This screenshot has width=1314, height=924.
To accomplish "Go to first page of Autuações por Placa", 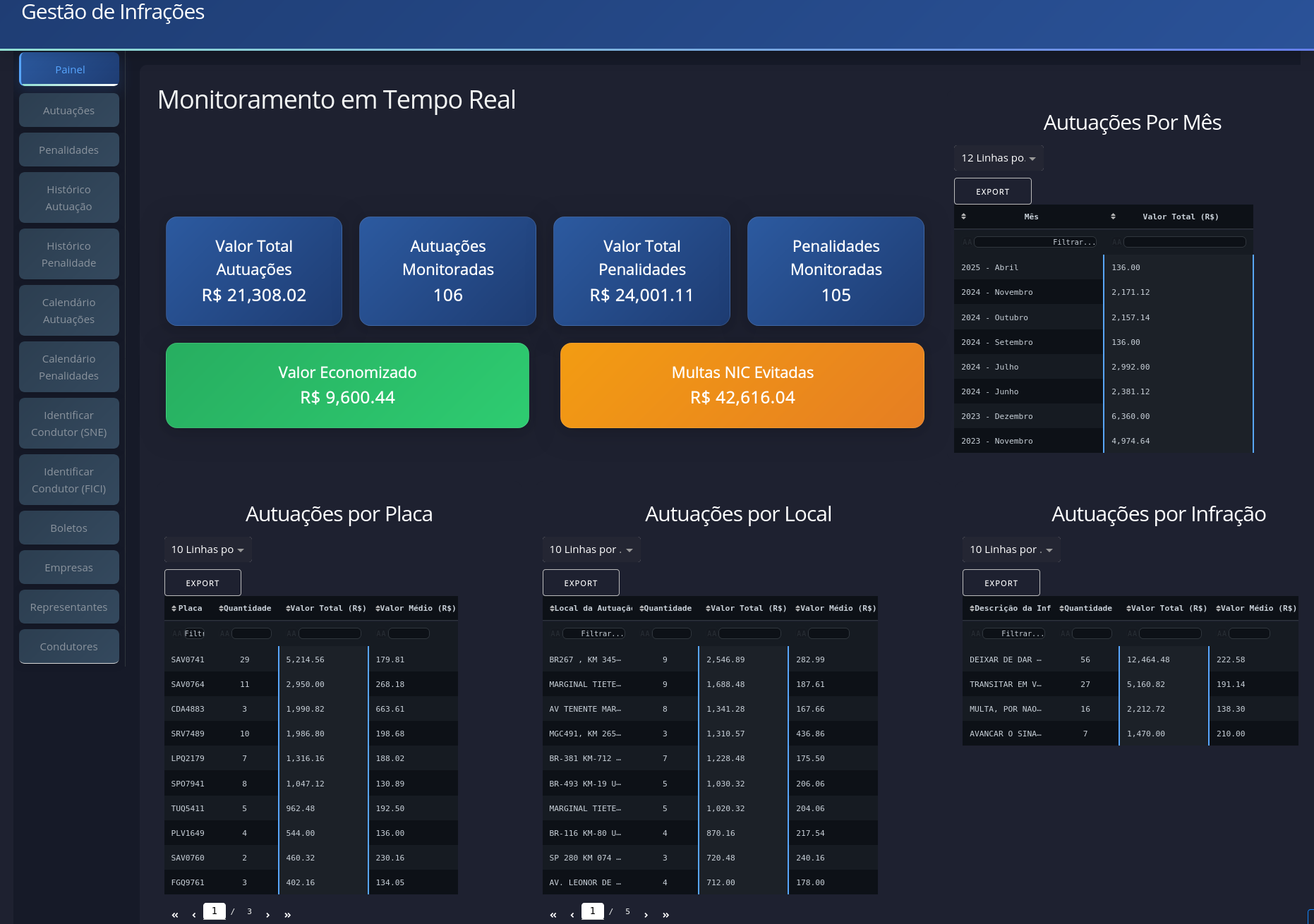I will coord(175,915).
